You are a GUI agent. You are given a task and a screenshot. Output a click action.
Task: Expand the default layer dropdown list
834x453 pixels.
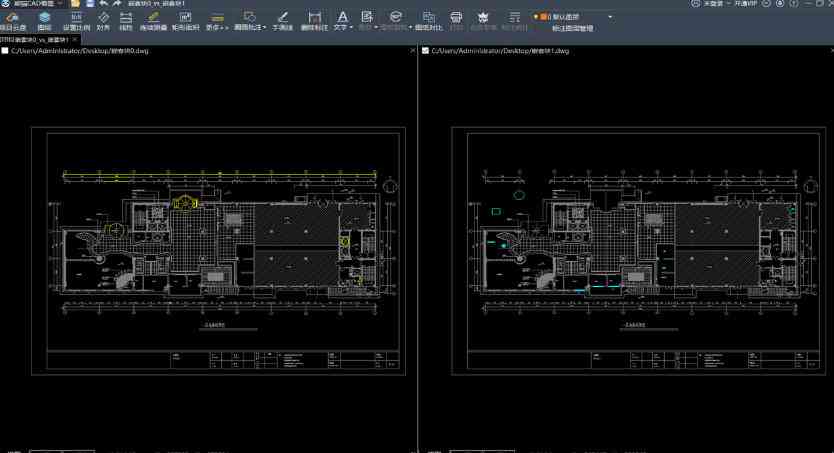click(x=611, y=17)
